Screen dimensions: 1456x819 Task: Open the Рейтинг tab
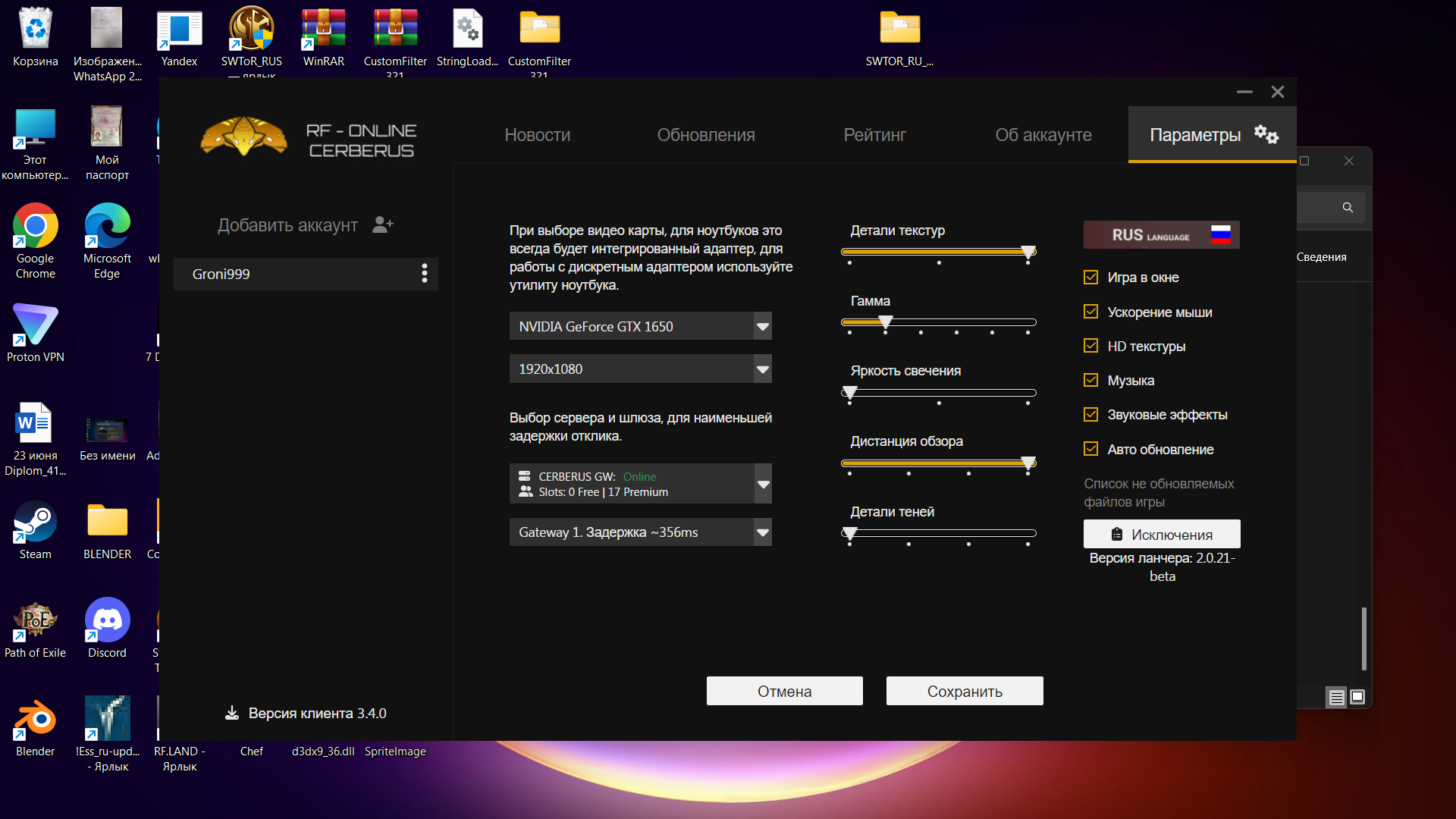[875, 135]
